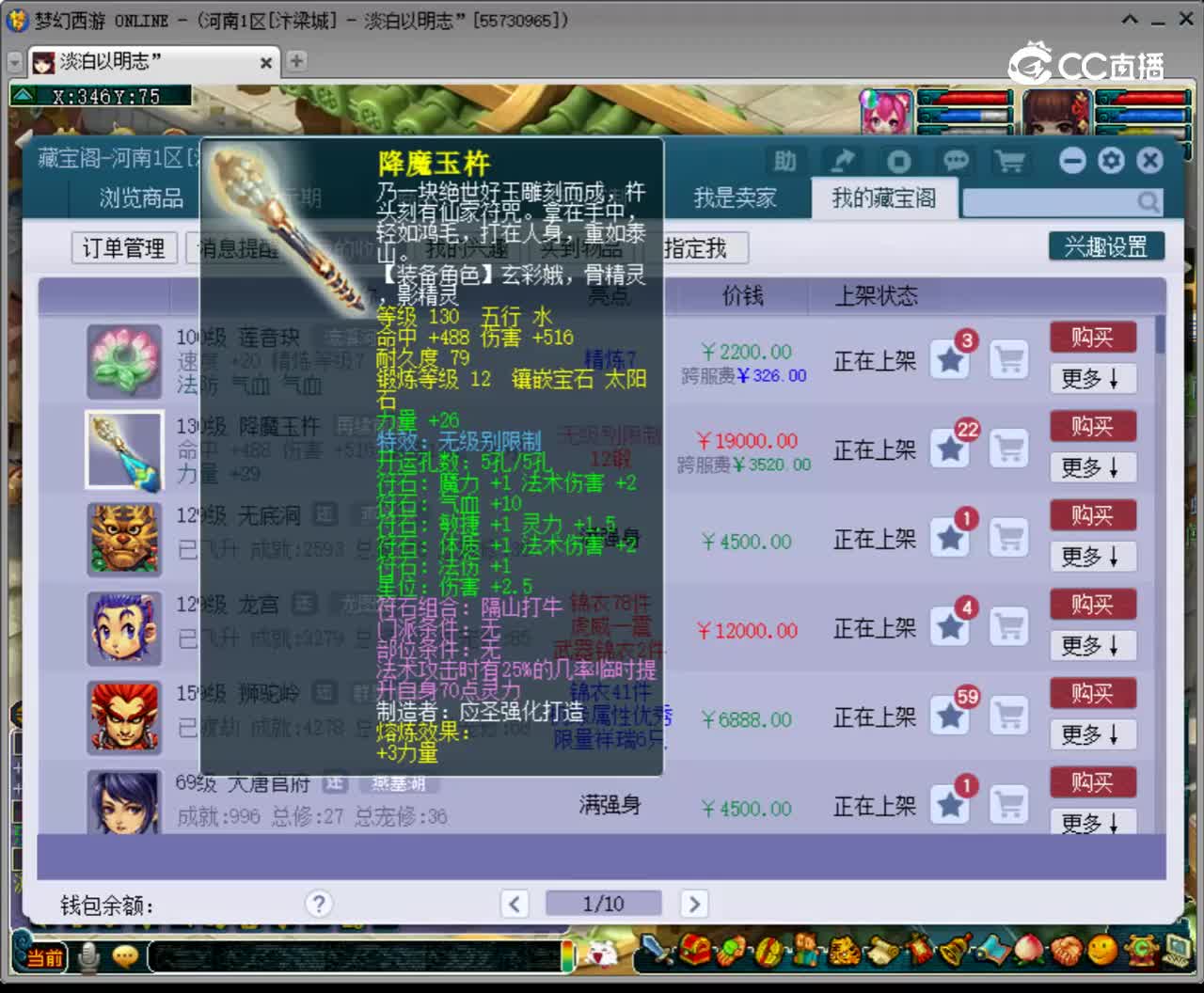Favorite the 狮驼岭 character star with 59

click(x=951, y=716)
